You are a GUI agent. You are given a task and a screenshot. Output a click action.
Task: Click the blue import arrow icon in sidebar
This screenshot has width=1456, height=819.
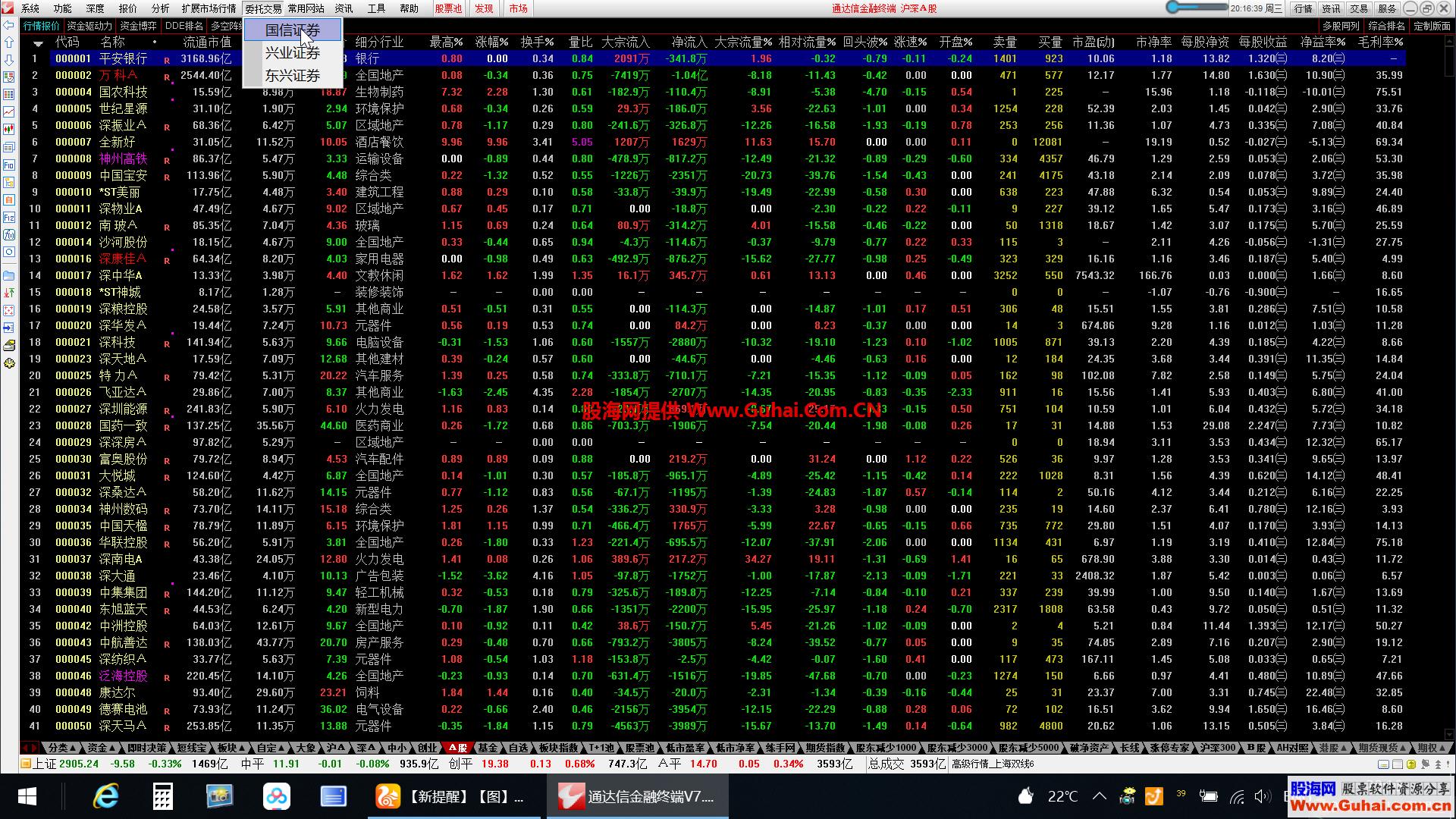coord(9,328)
